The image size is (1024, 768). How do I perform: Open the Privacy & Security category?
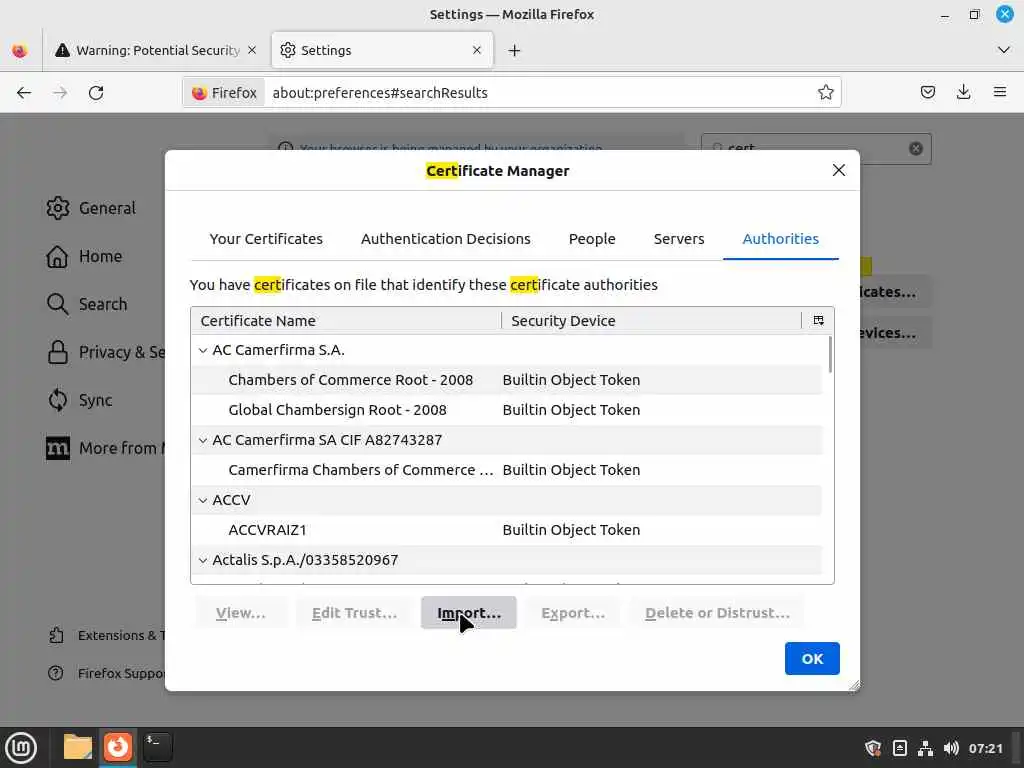105,352
